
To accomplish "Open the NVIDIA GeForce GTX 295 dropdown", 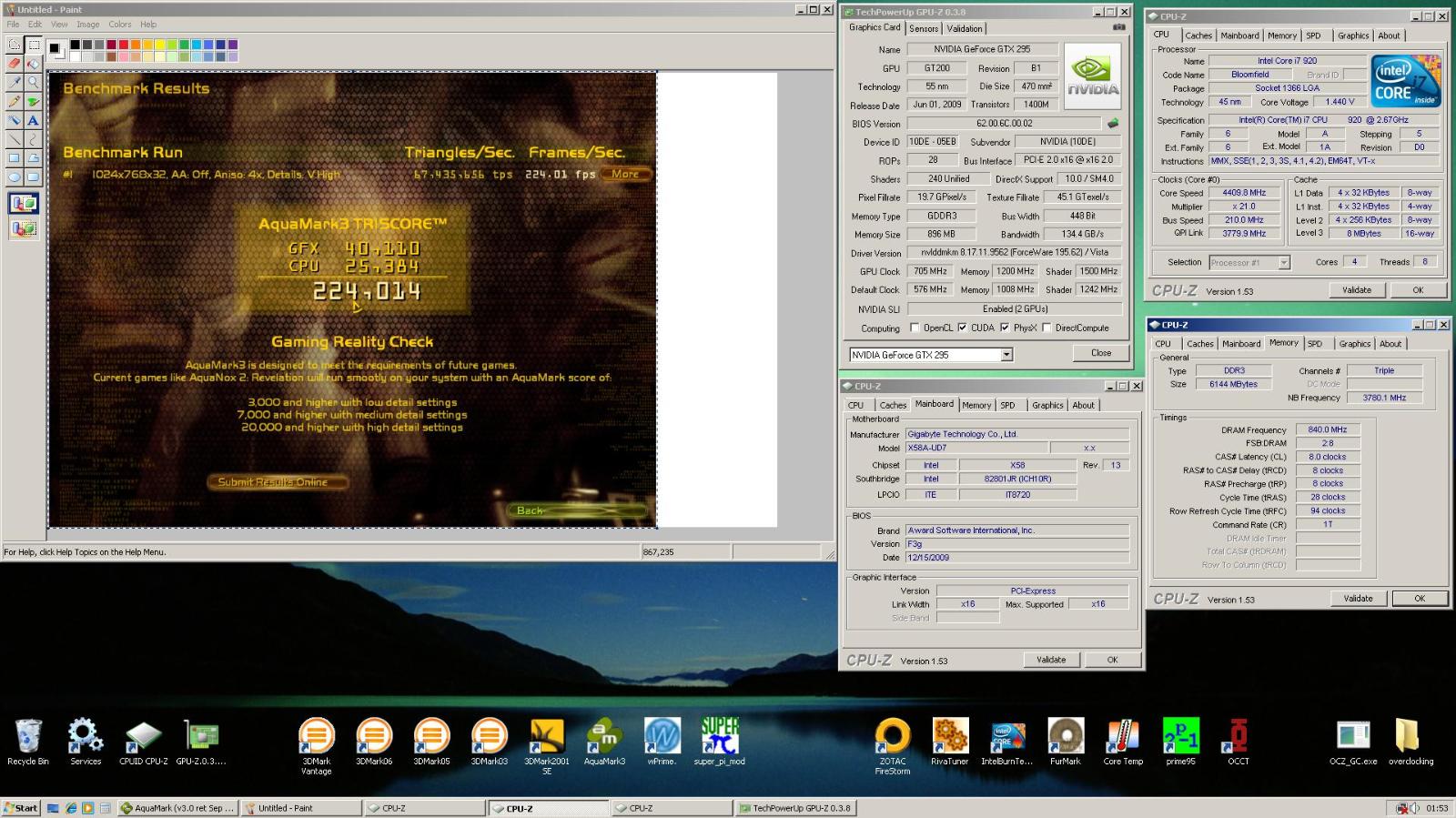I will click(x=1006, y=355).
